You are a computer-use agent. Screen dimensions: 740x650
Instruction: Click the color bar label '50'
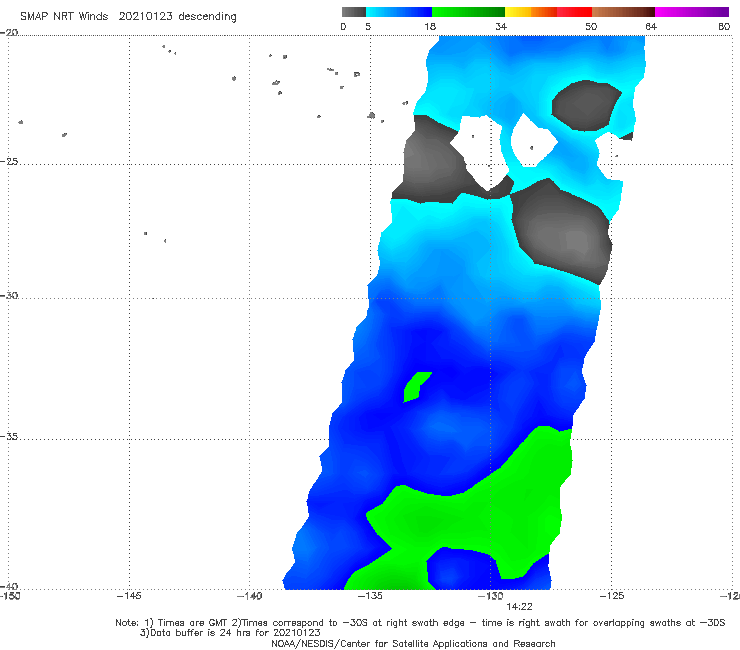click(x=591, y=26)
